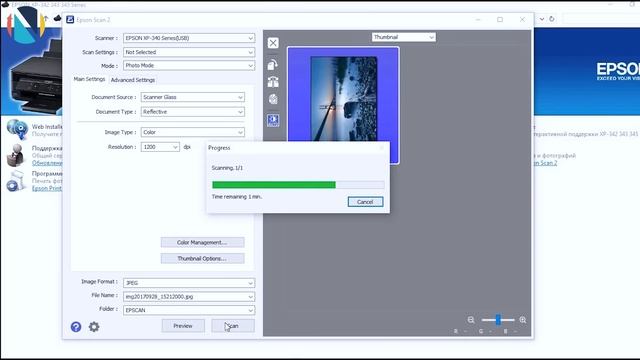
Task: Click the Thumbnail Options... button
Action: pyautogui.click(x=202, y=258)
